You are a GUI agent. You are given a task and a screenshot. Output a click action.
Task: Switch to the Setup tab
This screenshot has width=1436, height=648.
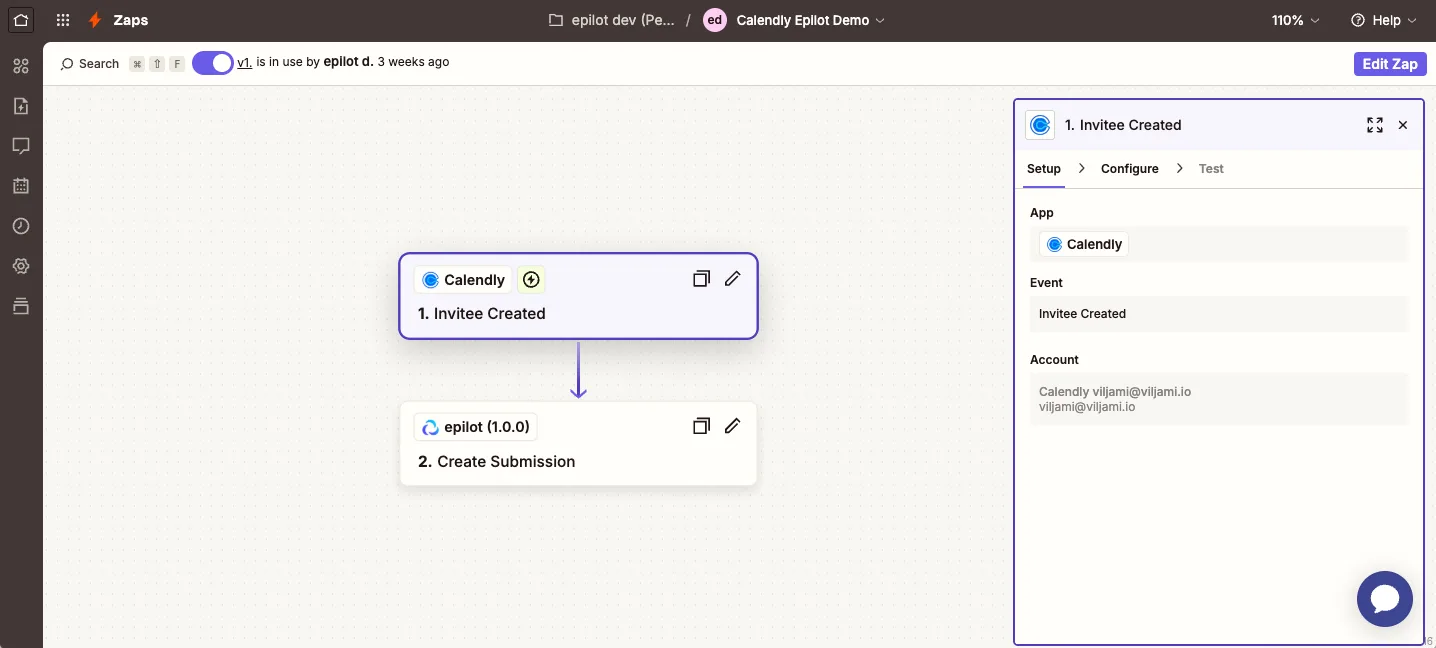pos(1043,168)
